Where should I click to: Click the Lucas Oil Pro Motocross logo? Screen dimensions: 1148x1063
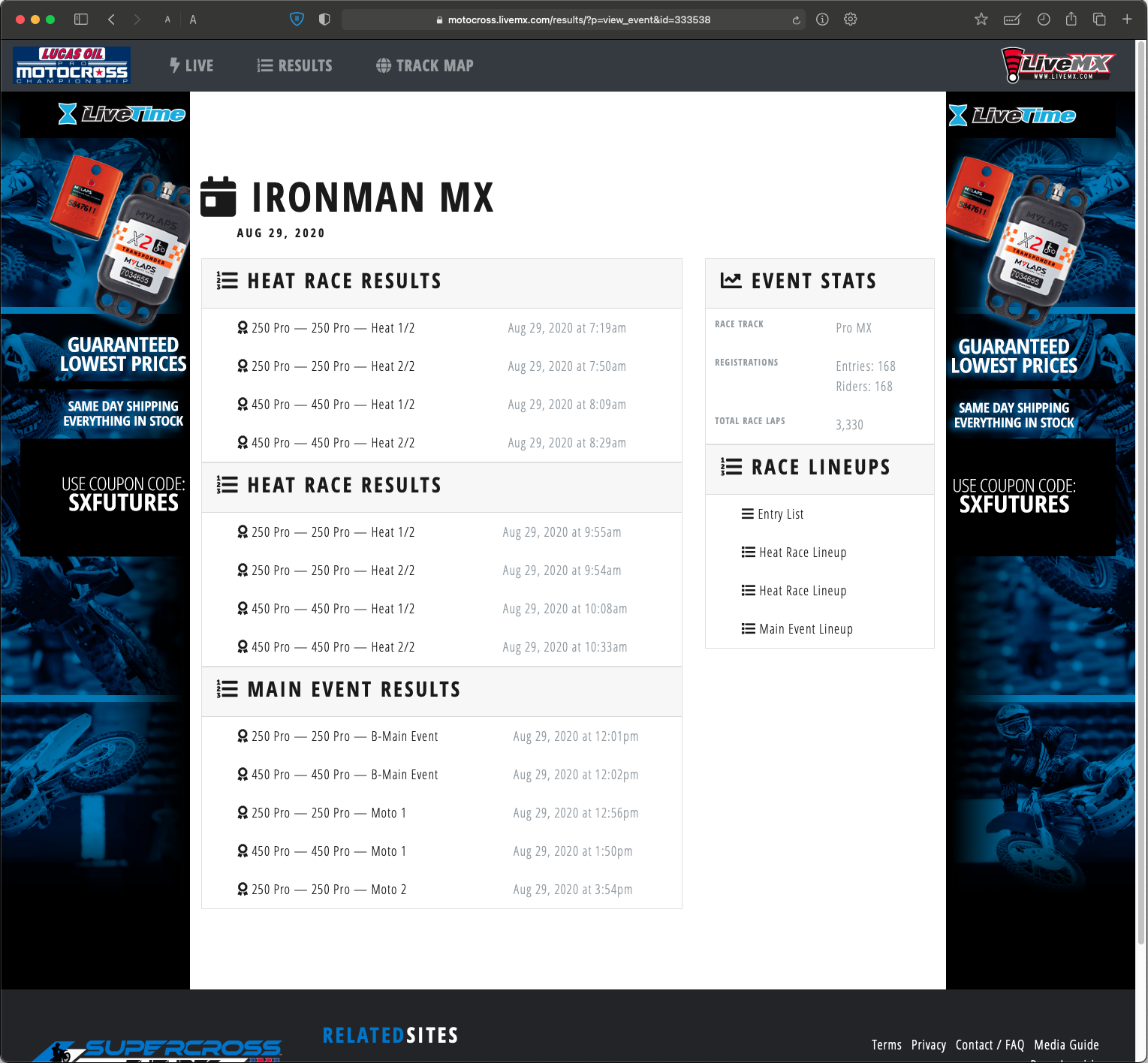(x=72, y=65)
